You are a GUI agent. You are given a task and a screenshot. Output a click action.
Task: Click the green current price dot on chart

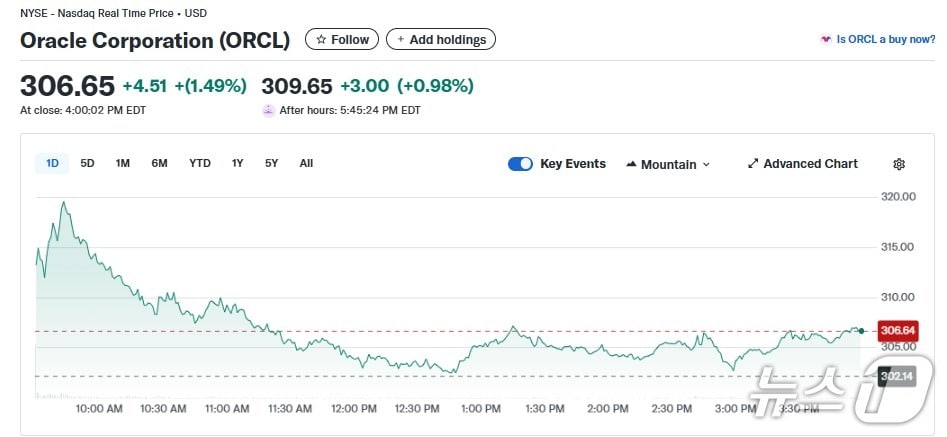click(861, 330)
